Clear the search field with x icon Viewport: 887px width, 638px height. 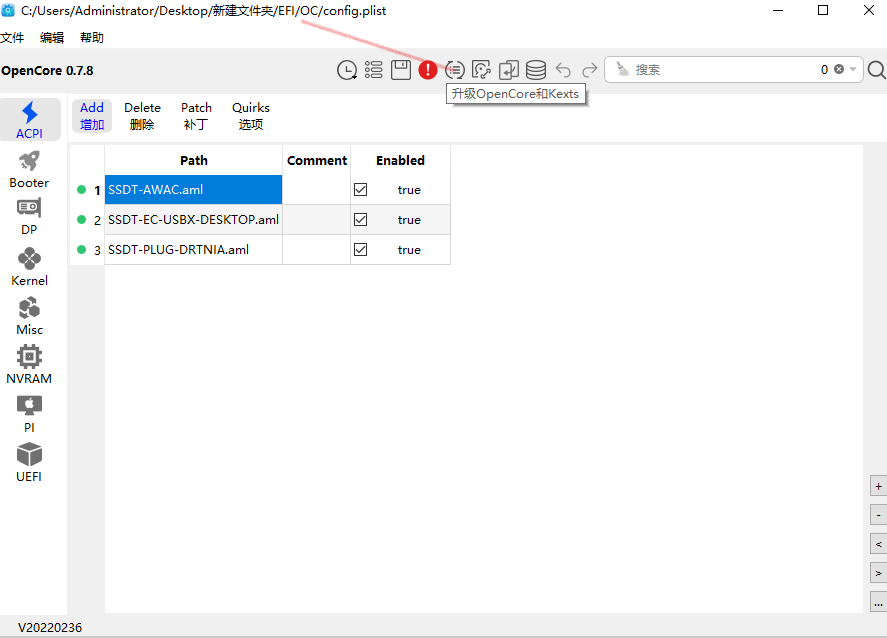[x=839, y=69]
